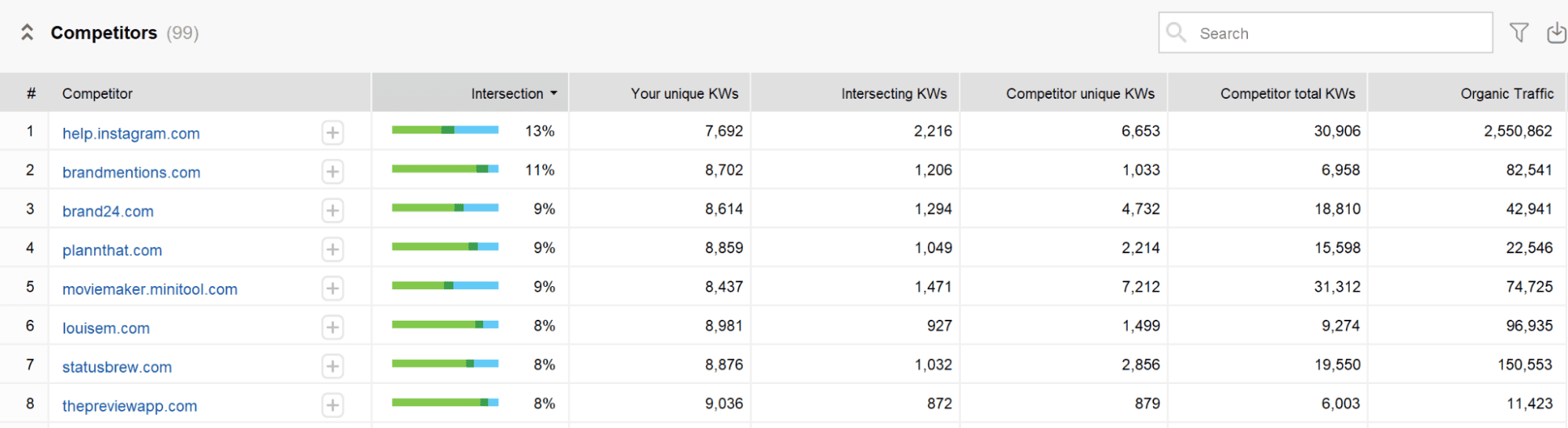Image resolution: width=1568 pixels, height=428 pixels.
Task: Click the Competitor column header
Action: click(97, 93)
